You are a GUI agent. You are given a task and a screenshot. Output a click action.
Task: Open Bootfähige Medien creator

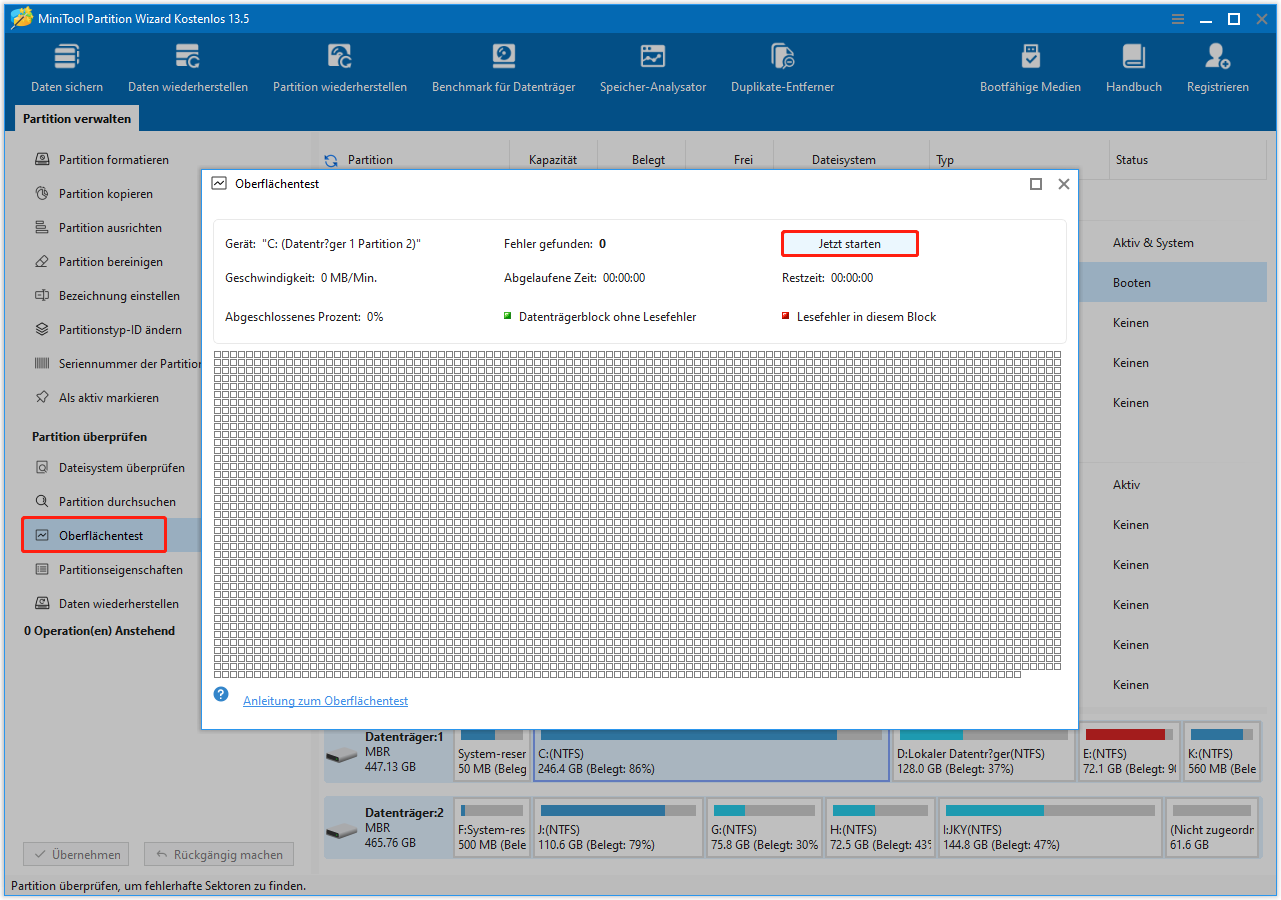click(1030, 66)
